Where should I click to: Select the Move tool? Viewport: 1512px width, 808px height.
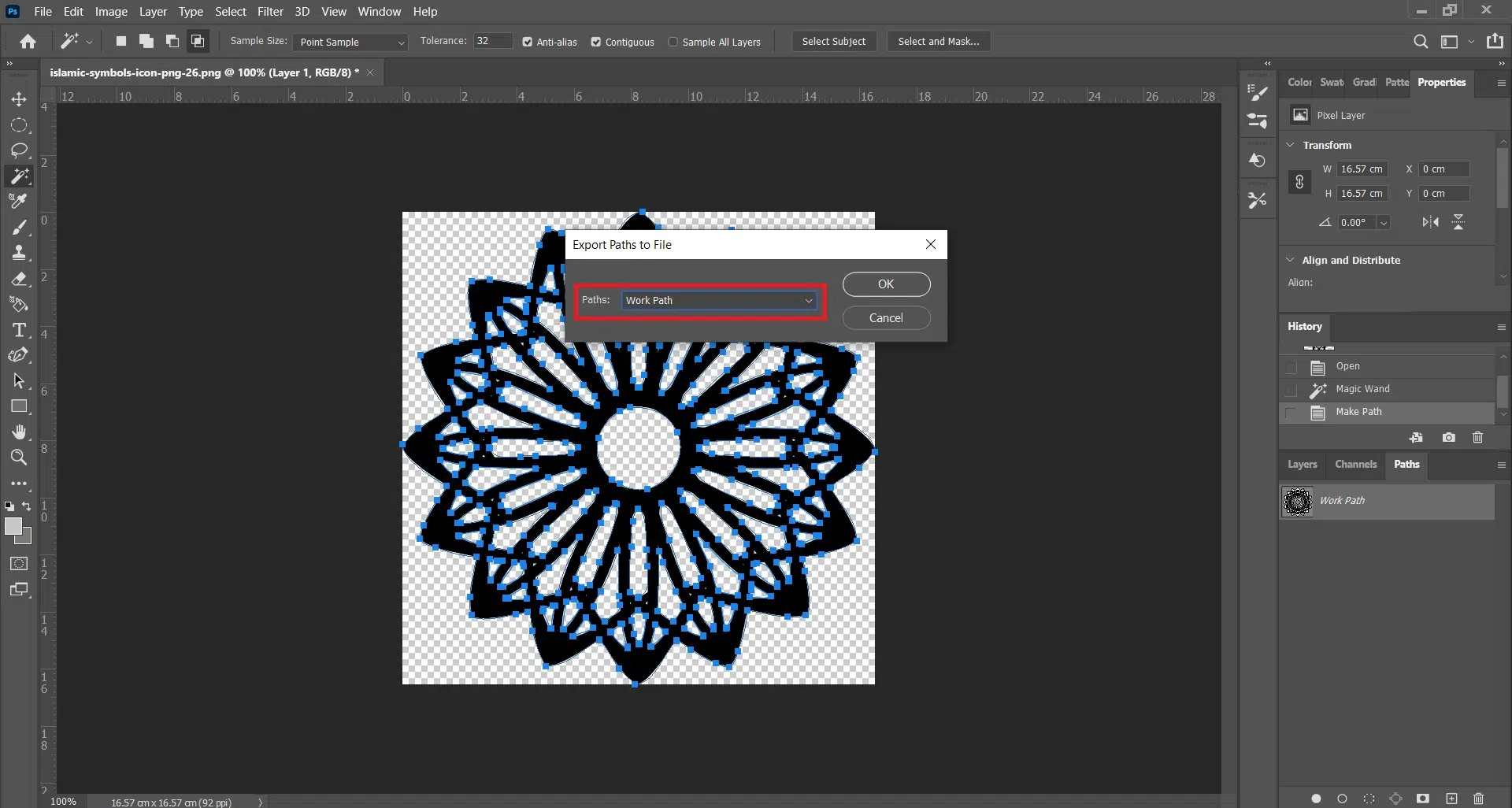coord(19,99)
